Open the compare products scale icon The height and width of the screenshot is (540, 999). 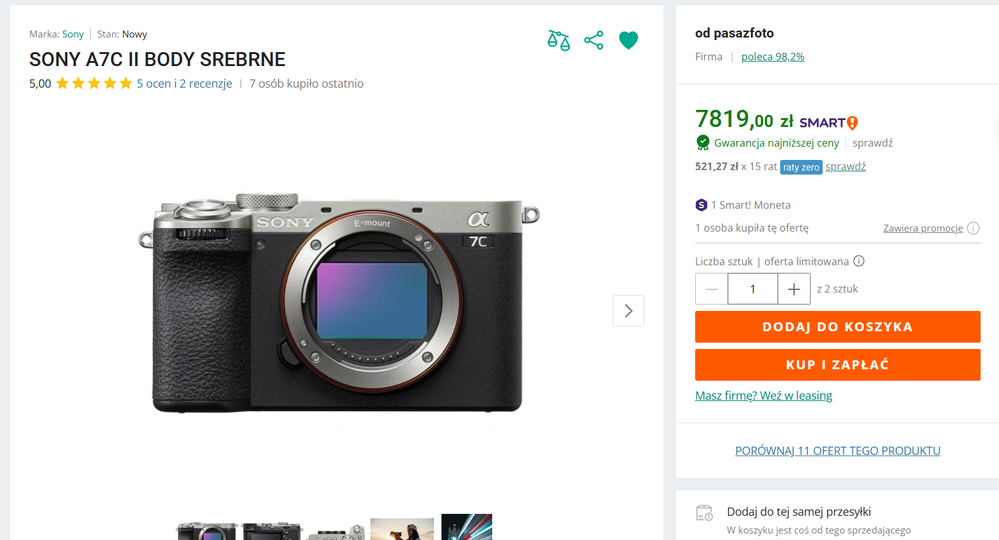pos(558,40)
